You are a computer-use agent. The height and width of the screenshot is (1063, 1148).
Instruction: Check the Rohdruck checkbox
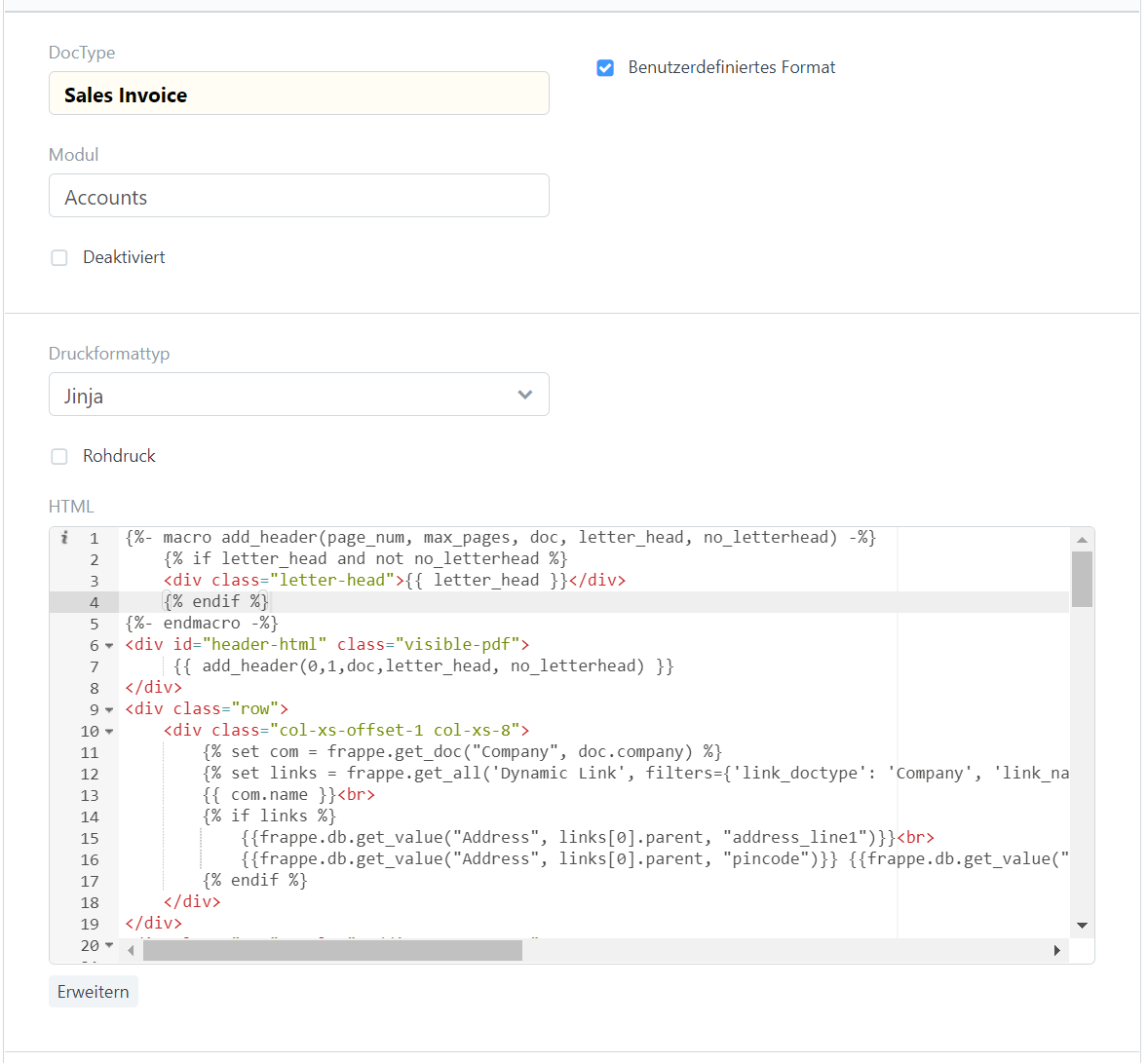click(59, 456)
